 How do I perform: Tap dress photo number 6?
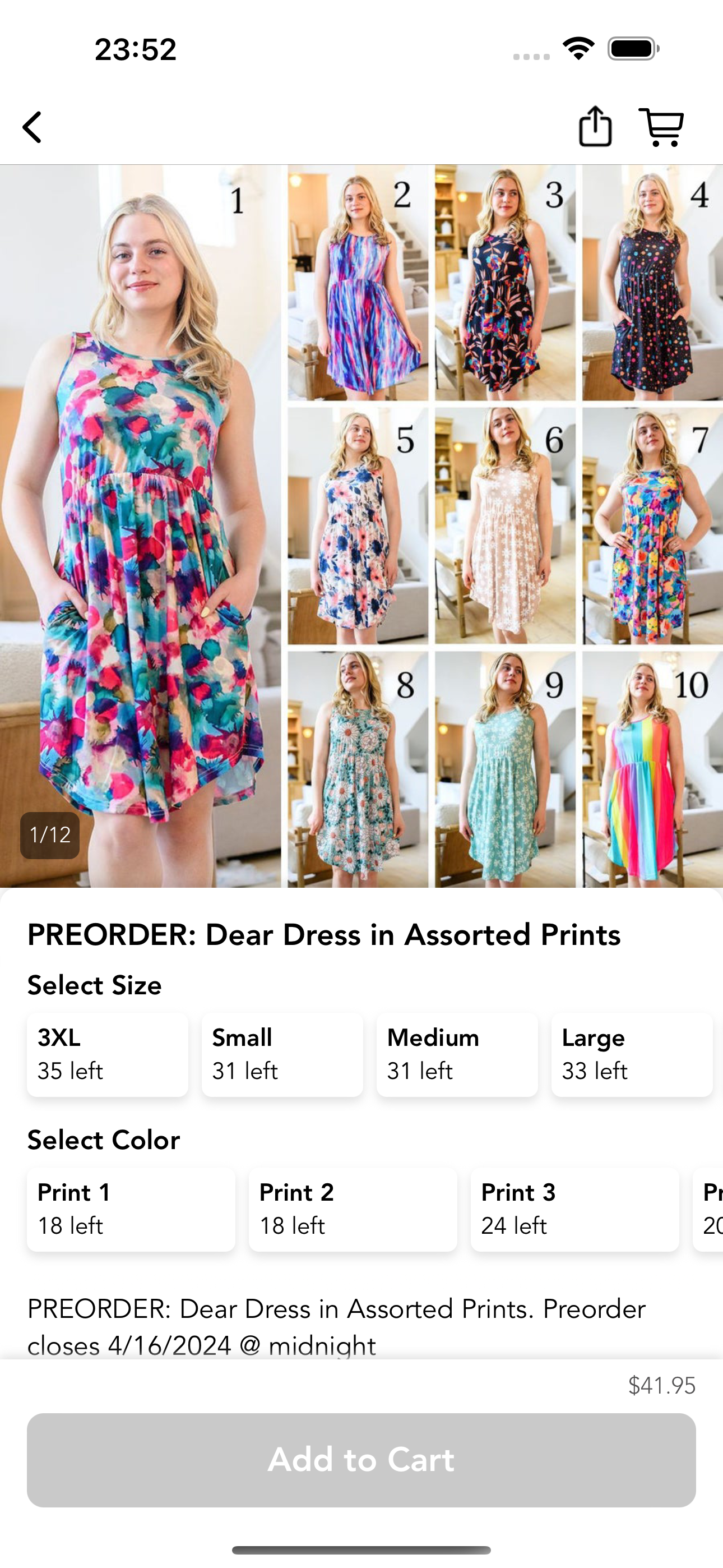(505, 526)
